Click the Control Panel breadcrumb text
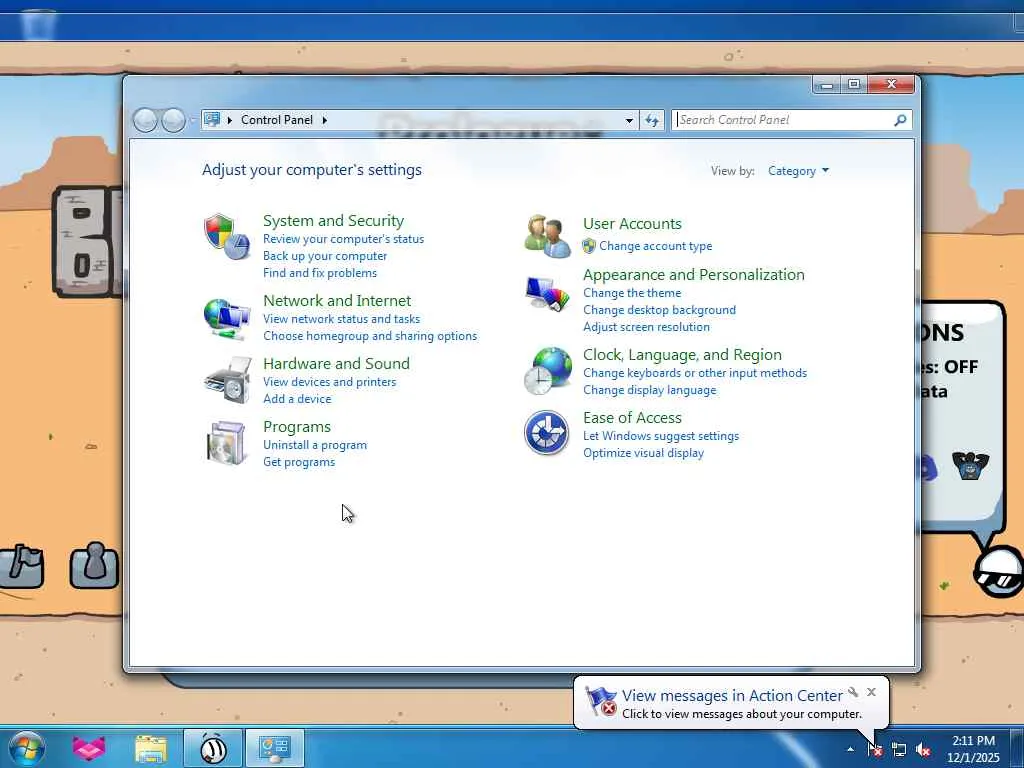Image resolution: width=1024 pixels, height=768 pixels. (x=277, y=120)
